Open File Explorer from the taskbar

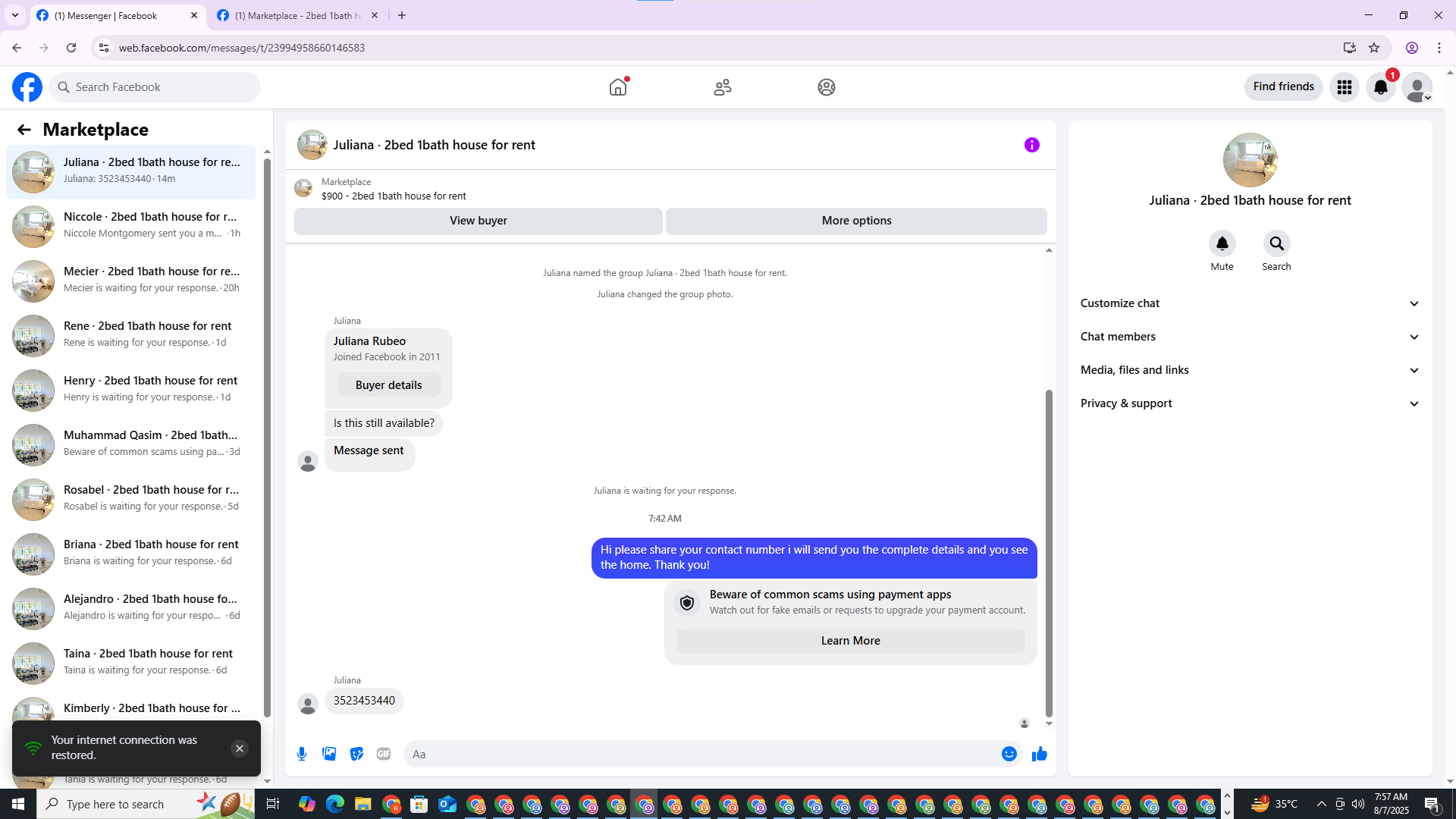click(363, 804)
